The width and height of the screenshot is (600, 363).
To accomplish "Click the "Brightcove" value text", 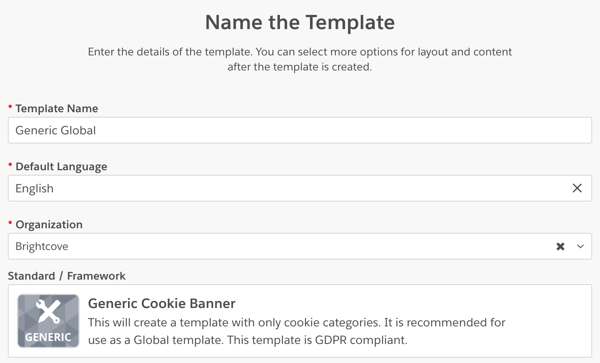I will click(x=42, y=246).
